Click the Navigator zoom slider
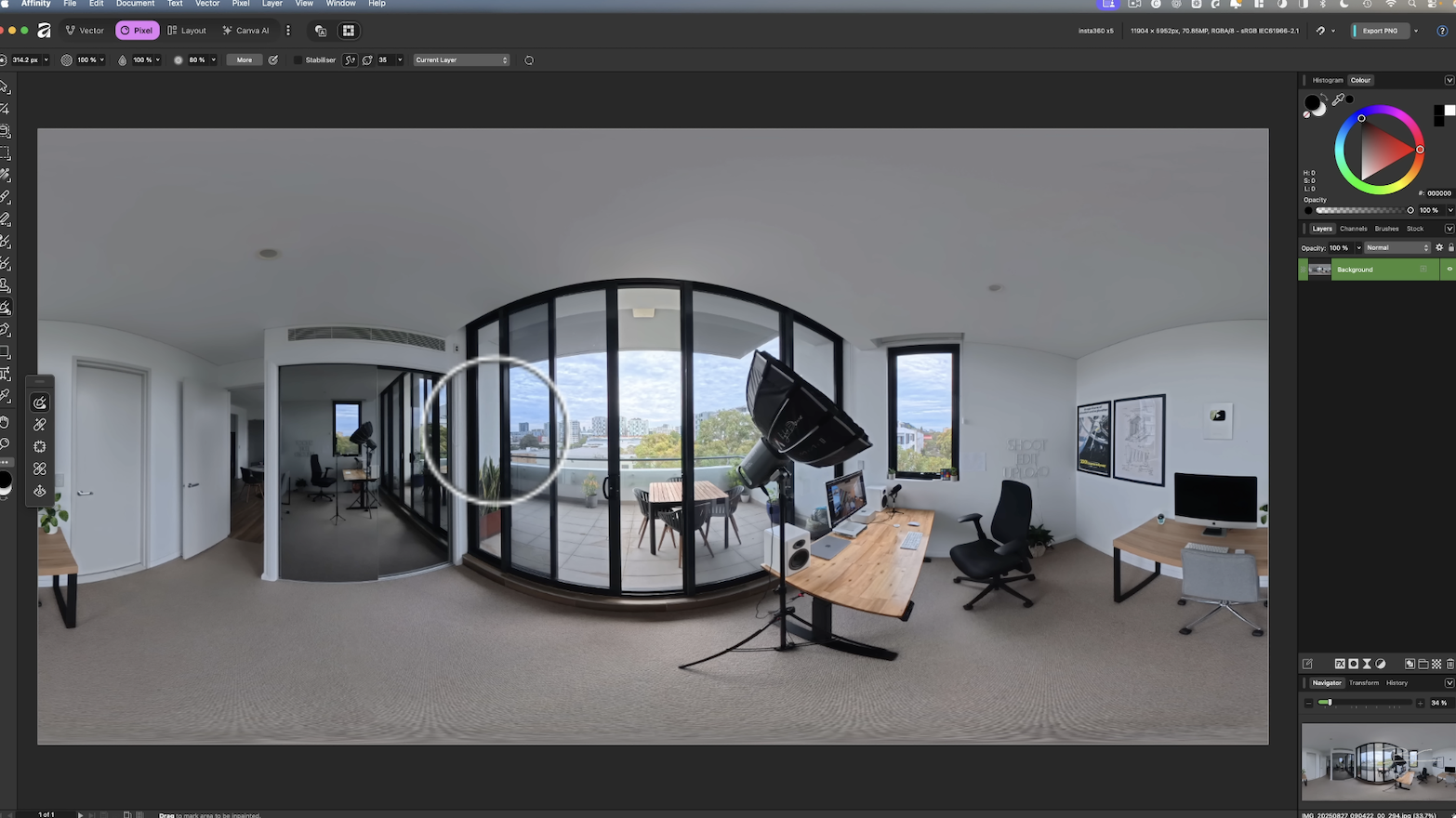The image size is (1456, 818). click(x=1365, y=703)
